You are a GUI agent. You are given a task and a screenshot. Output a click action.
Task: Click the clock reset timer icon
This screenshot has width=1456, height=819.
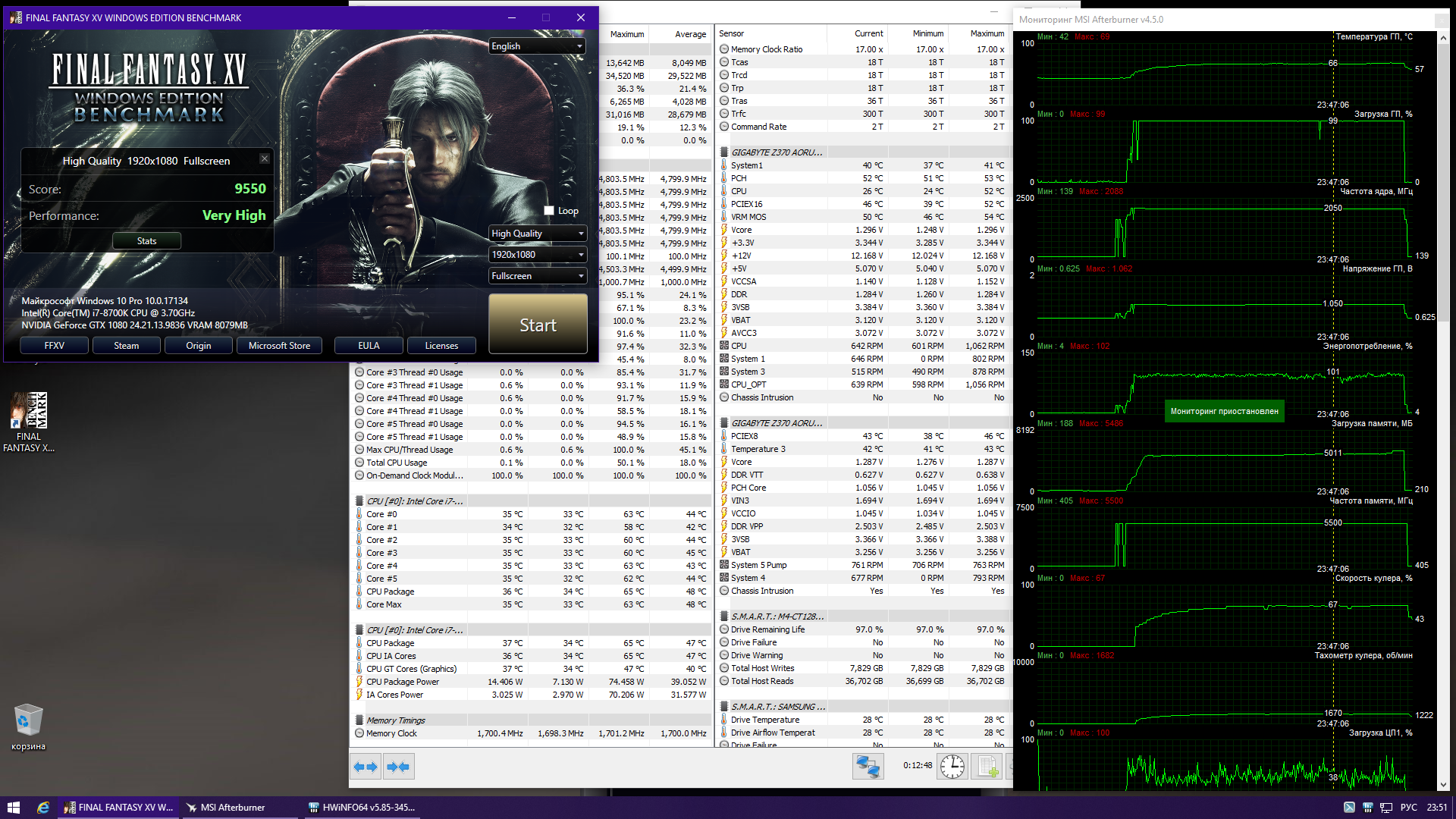pos(952,767)
